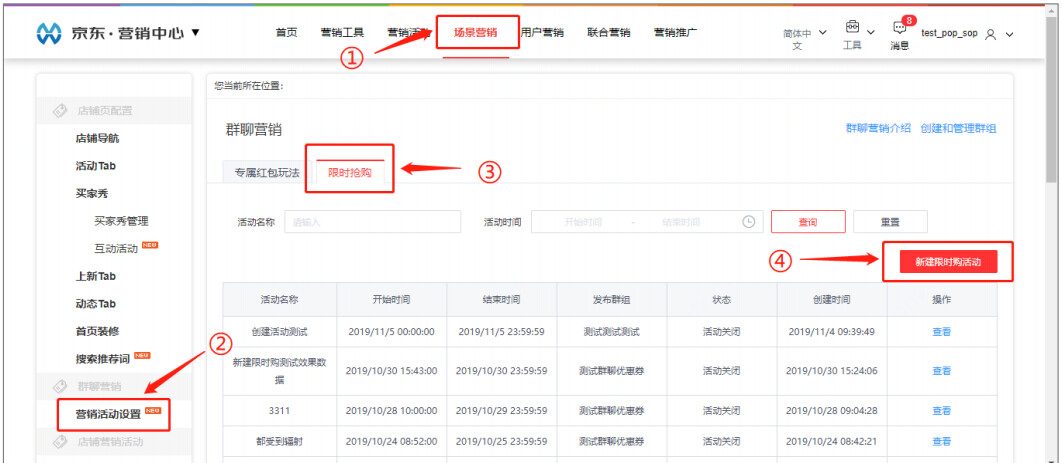Image resolution: width=1062 pixels, height=463 pixels.
Task: Click the tag icon next to 店铺页配置
Action: tap(60, 111)
